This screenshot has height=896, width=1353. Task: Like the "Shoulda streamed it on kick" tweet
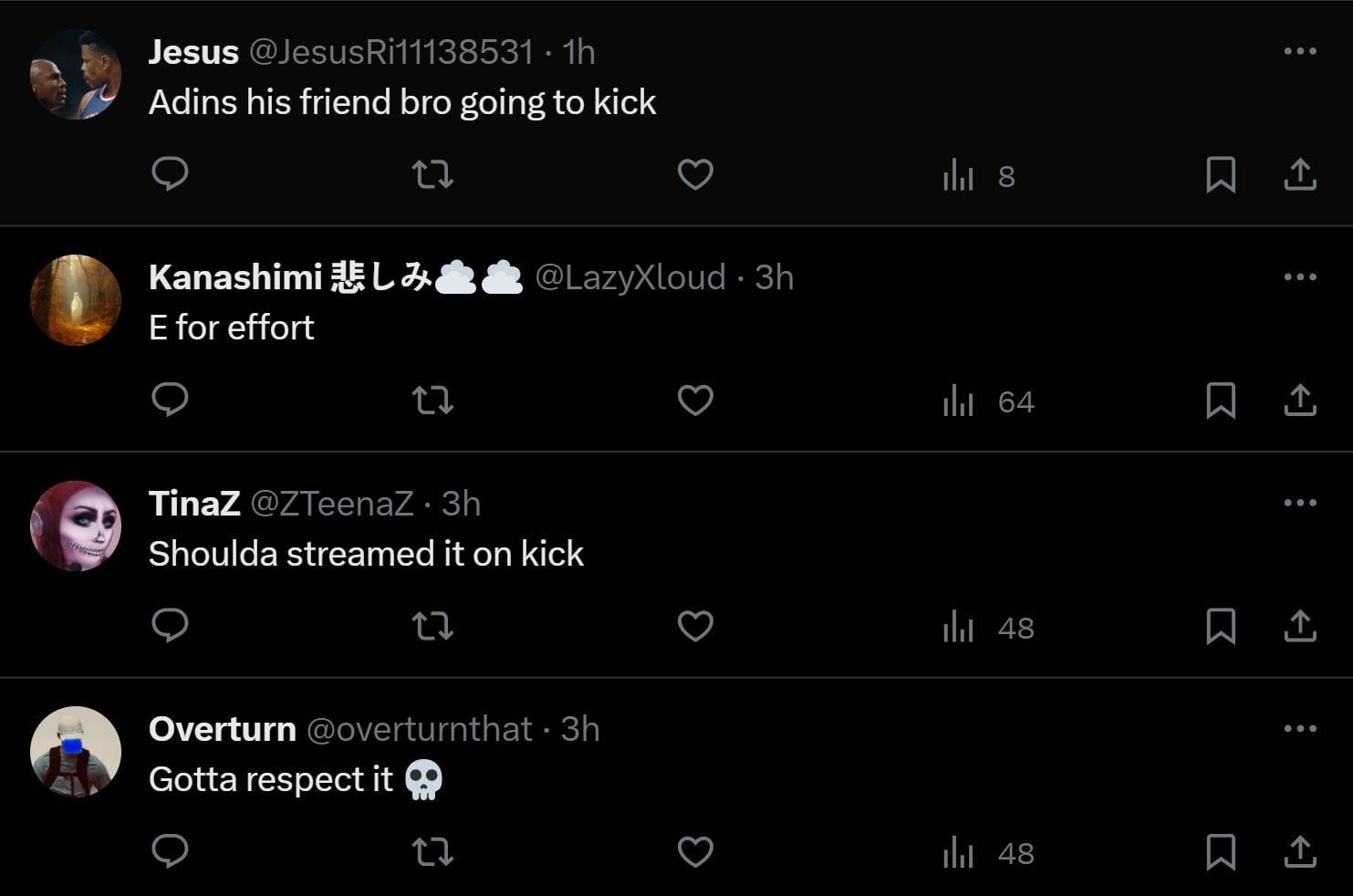[x=695, y=627]
